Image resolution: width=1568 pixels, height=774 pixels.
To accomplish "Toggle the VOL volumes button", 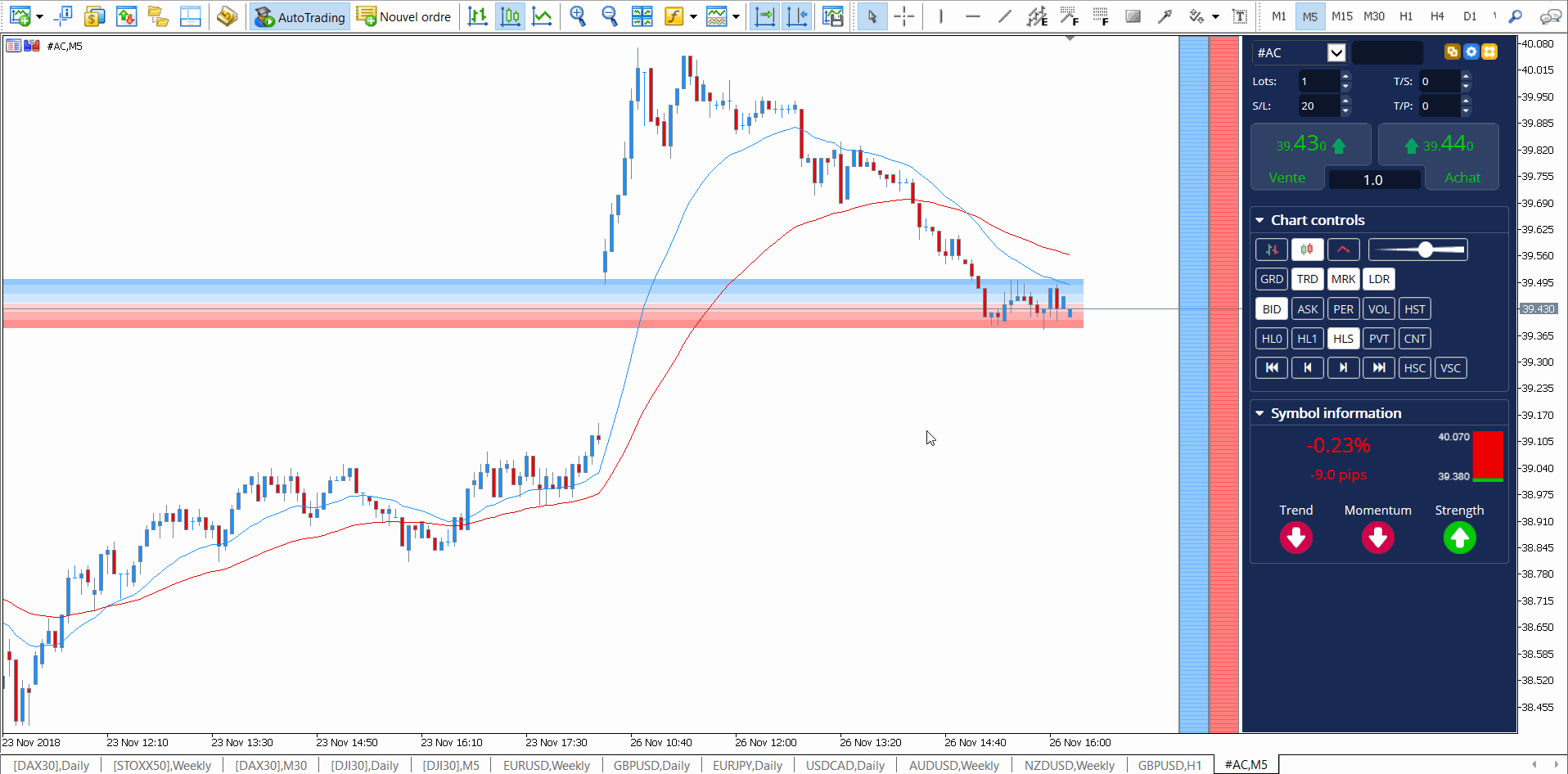I will click(1379, 309).
